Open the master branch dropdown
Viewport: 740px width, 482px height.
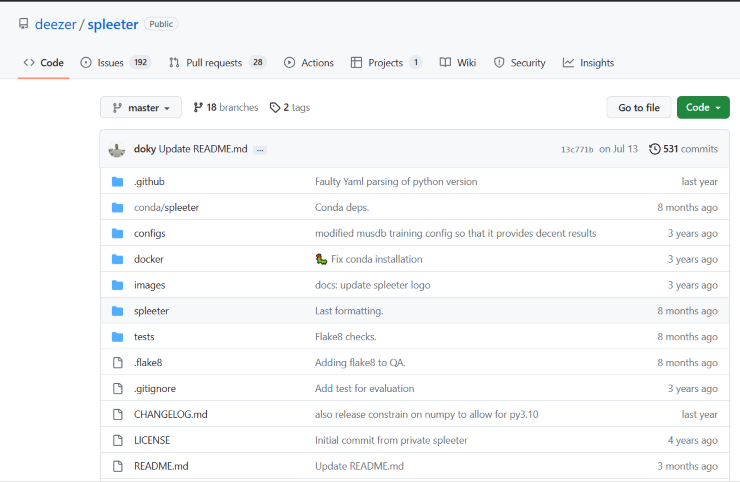[141, 108]
